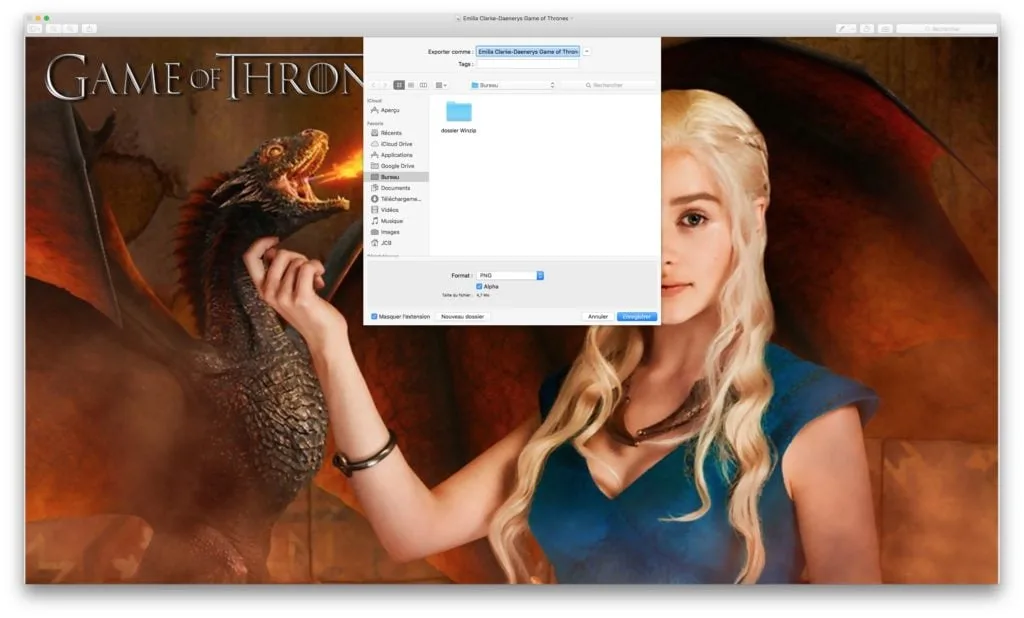Open the group-by arrangement dropdown
1024x618 pixels.
441,85
